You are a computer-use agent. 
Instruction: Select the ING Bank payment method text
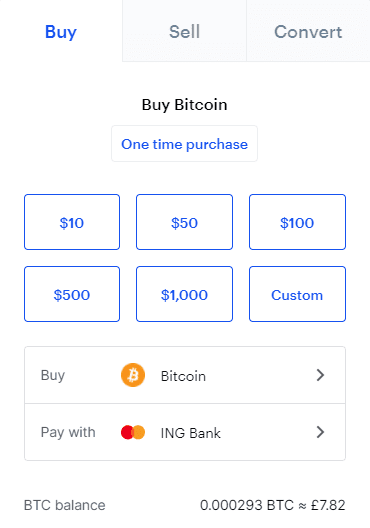click(191, 433)
